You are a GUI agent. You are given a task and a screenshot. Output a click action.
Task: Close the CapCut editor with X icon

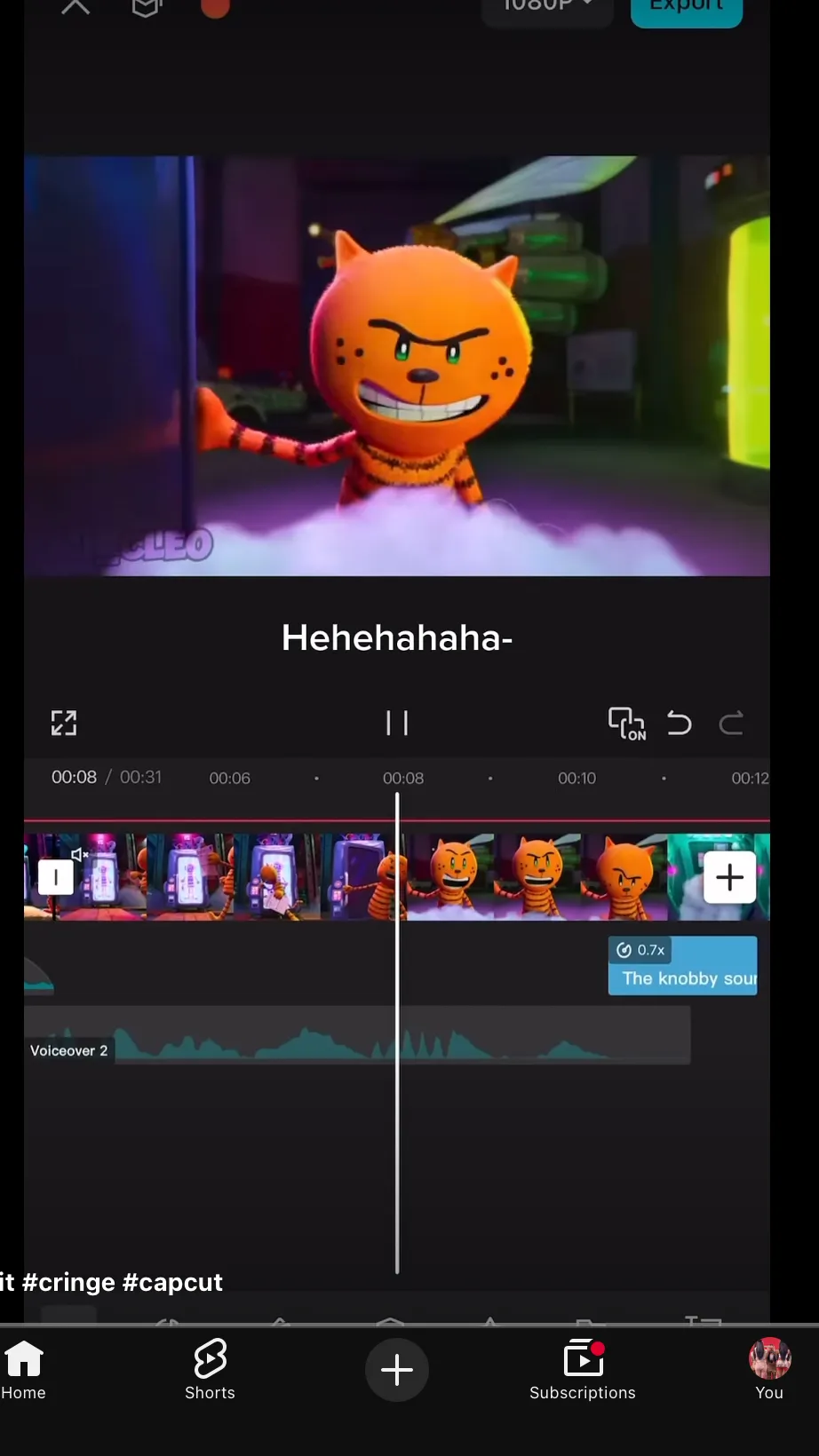76,7
